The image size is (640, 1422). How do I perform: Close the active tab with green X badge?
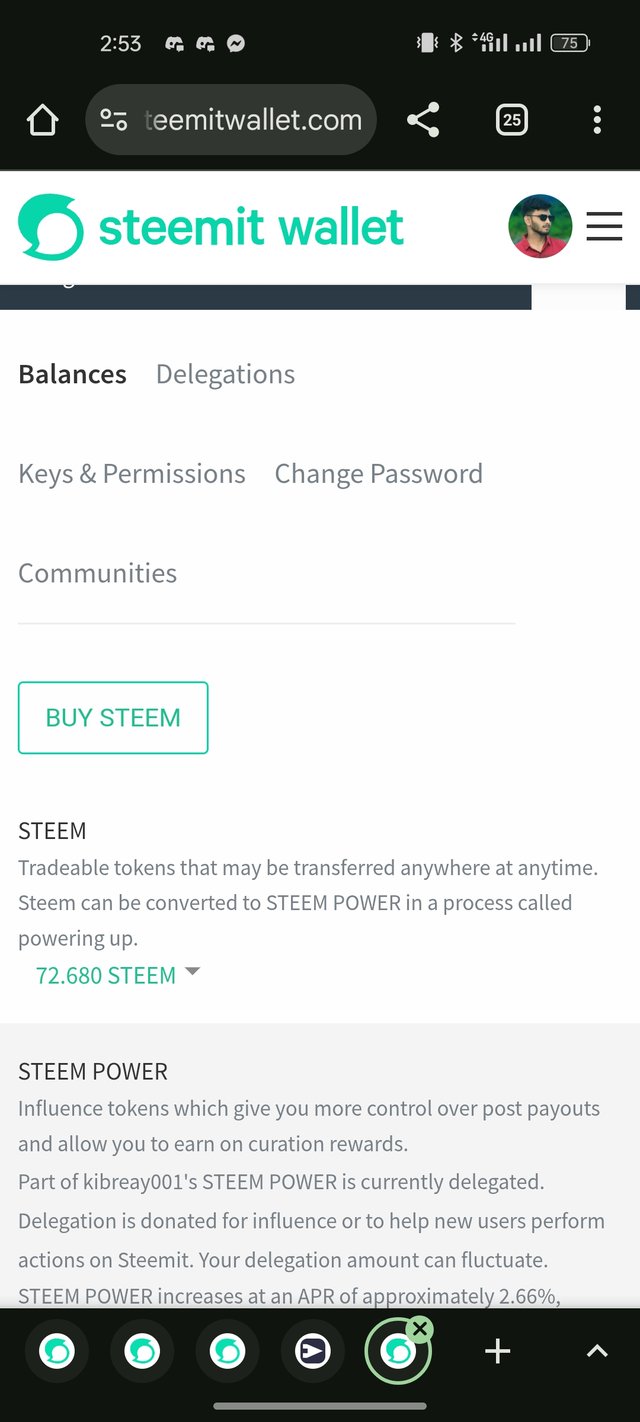[421, 1329]
